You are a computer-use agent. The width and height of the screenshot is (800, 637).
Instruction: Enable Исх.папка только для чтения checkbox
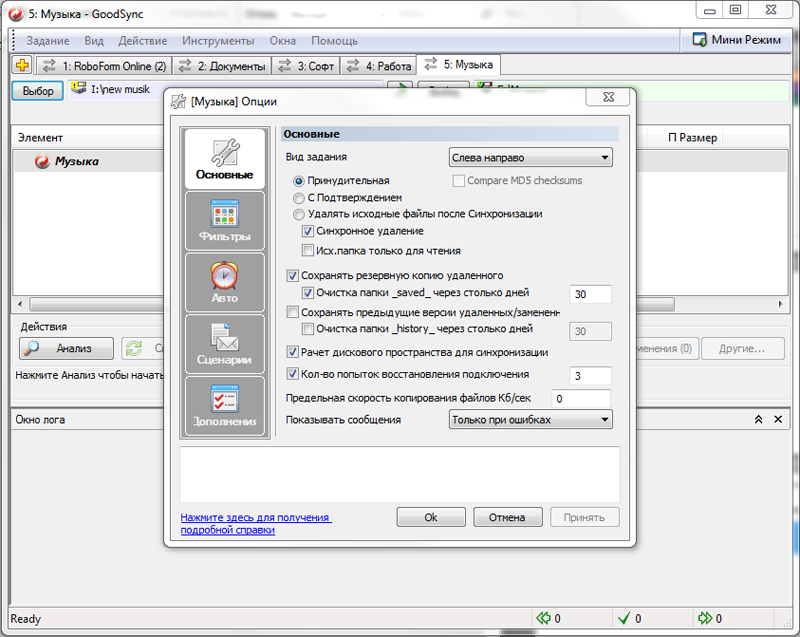coord(308,250)
